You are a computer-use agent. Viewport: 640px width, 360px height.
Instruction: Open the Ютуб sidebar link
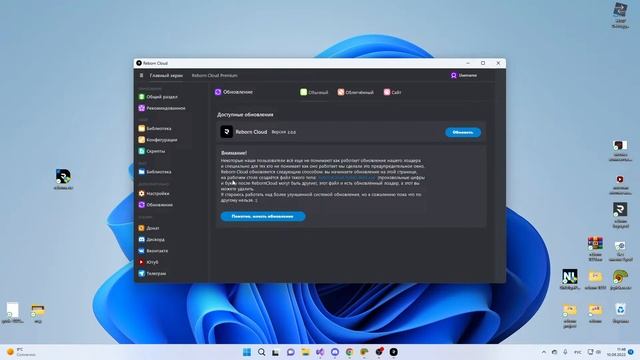click(x=149, y=262)
